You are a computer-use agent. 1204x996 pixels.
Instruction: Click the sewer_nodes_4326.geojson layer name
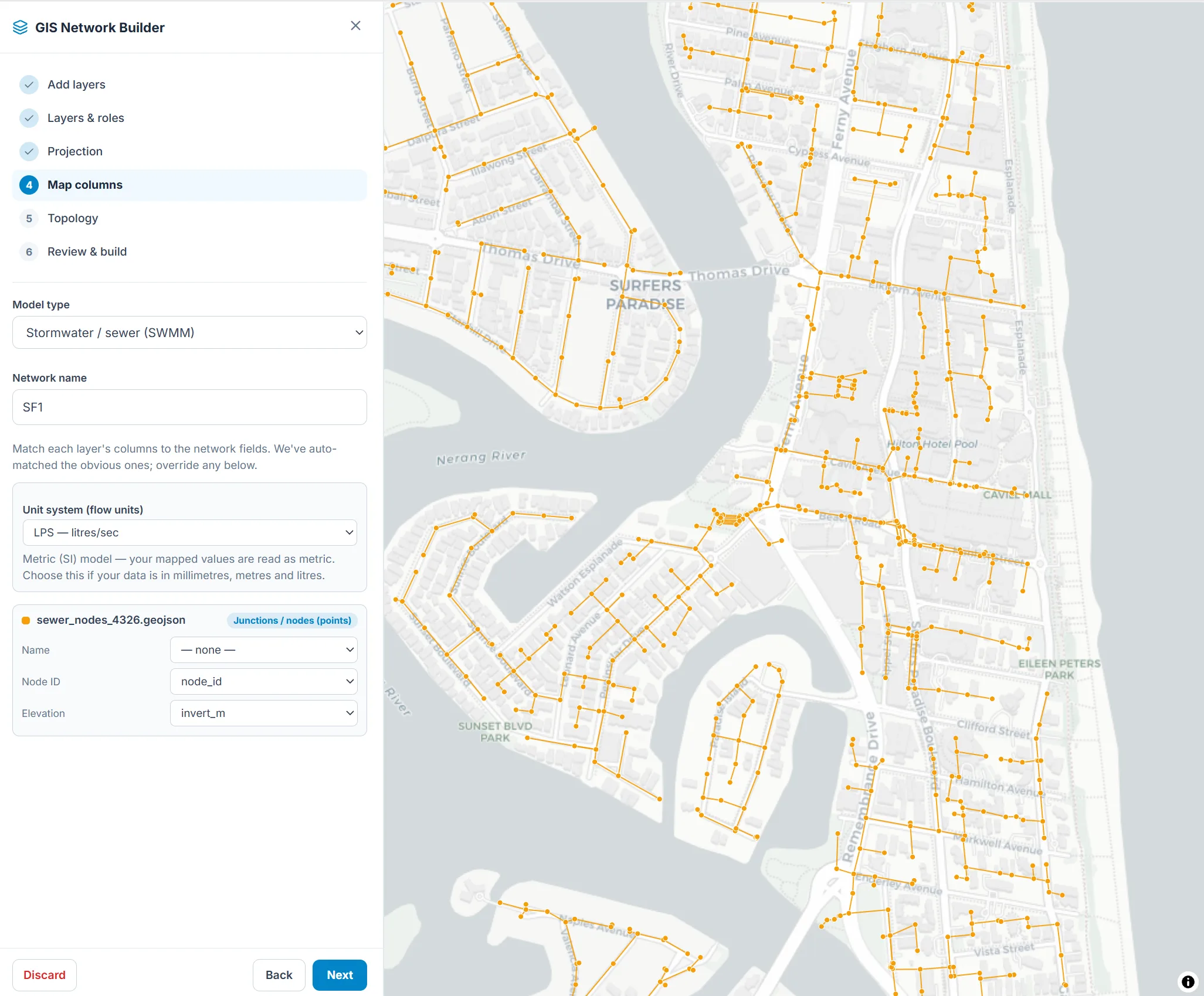point(111,620)
